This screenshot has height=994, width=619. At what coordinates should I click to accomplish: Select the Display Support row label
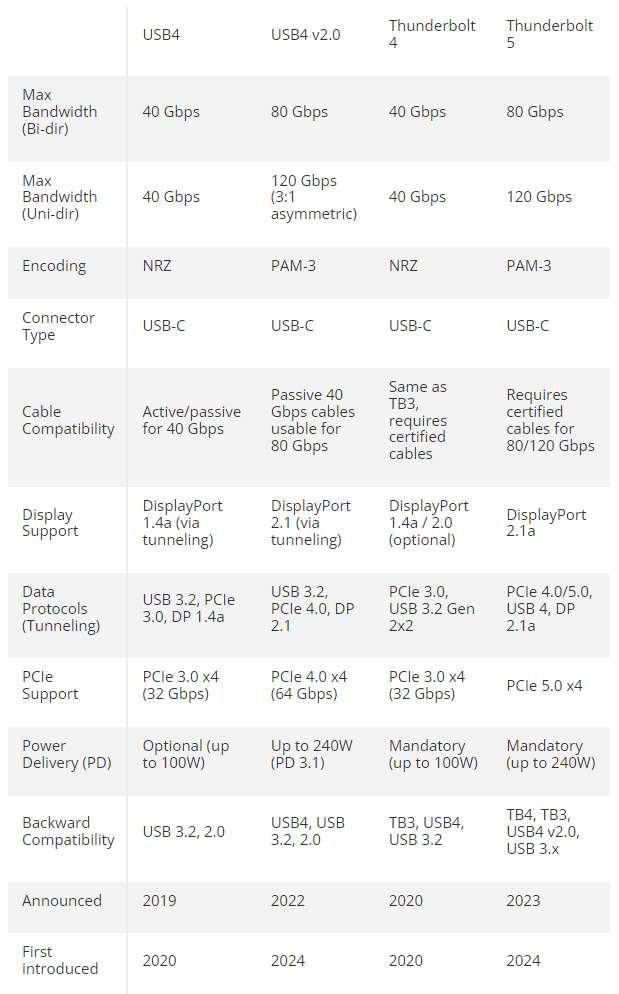[50, 523]
